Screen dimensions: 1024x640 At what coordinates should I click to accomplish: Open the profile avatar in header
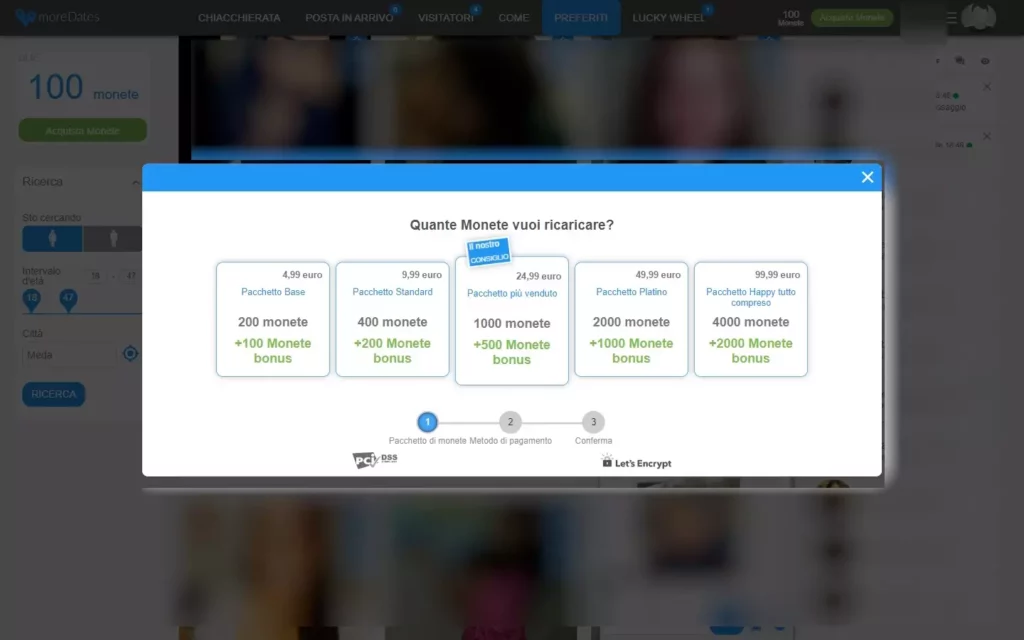(978, 17)
